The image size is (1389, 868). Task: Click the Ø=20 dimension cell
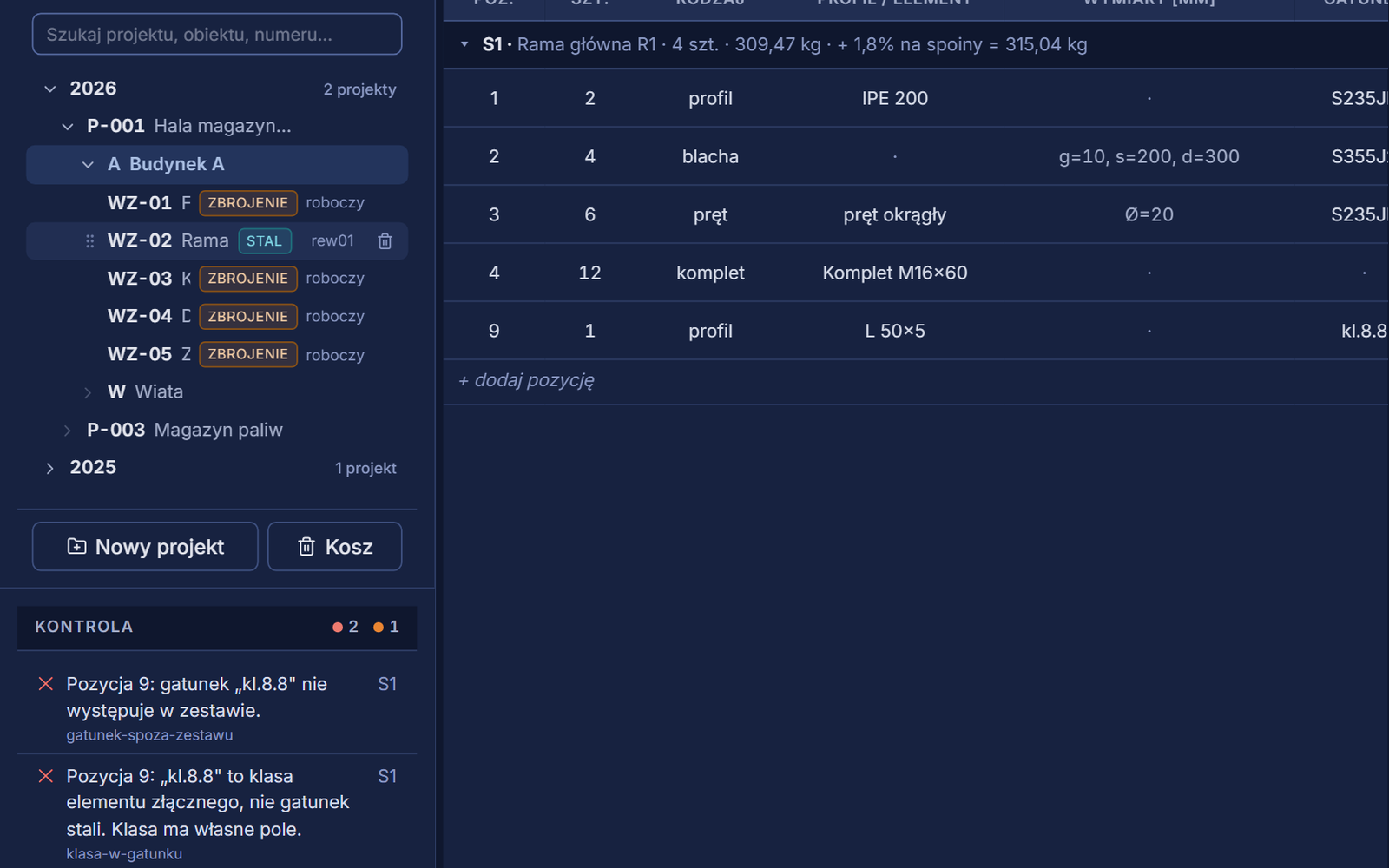coord(1149,214)
